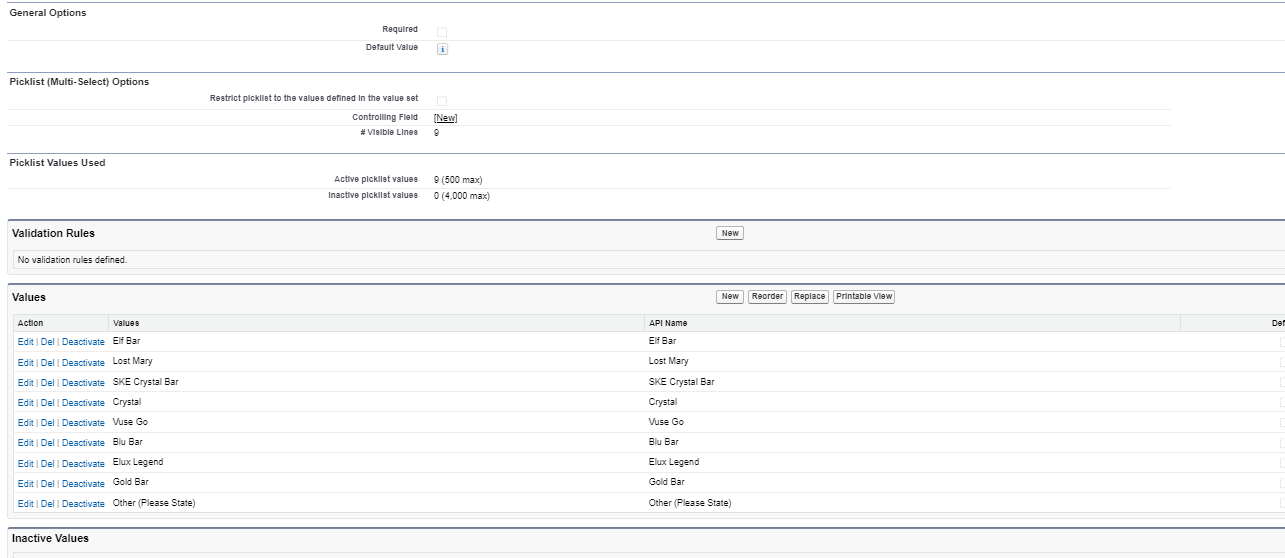Delete the Gold Bar value

[48, 484]
